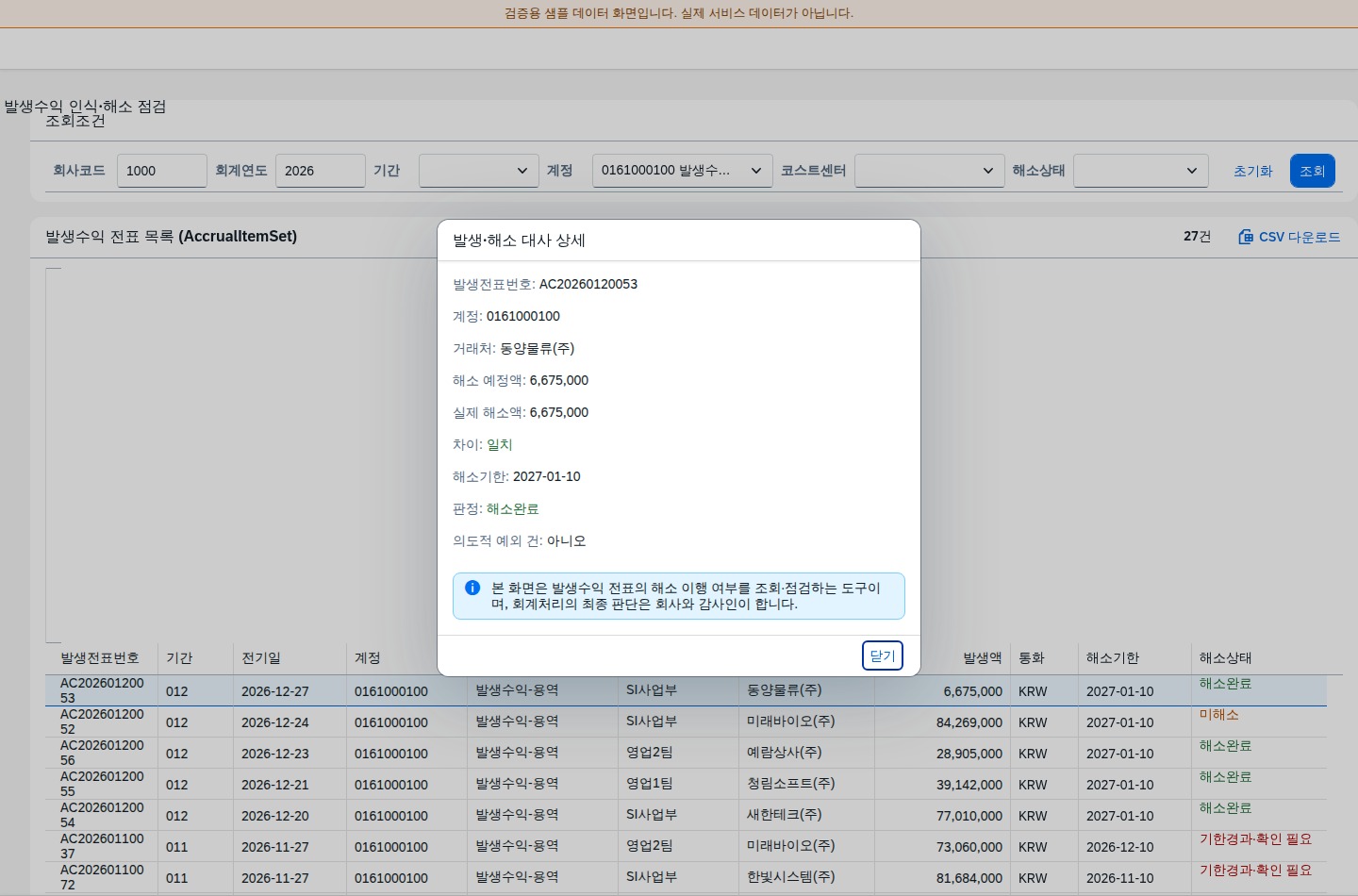Click the 27건 record count
The height and width of the screenshot is (896, 1358).
pyautogui.click(x=1198, y=236)
